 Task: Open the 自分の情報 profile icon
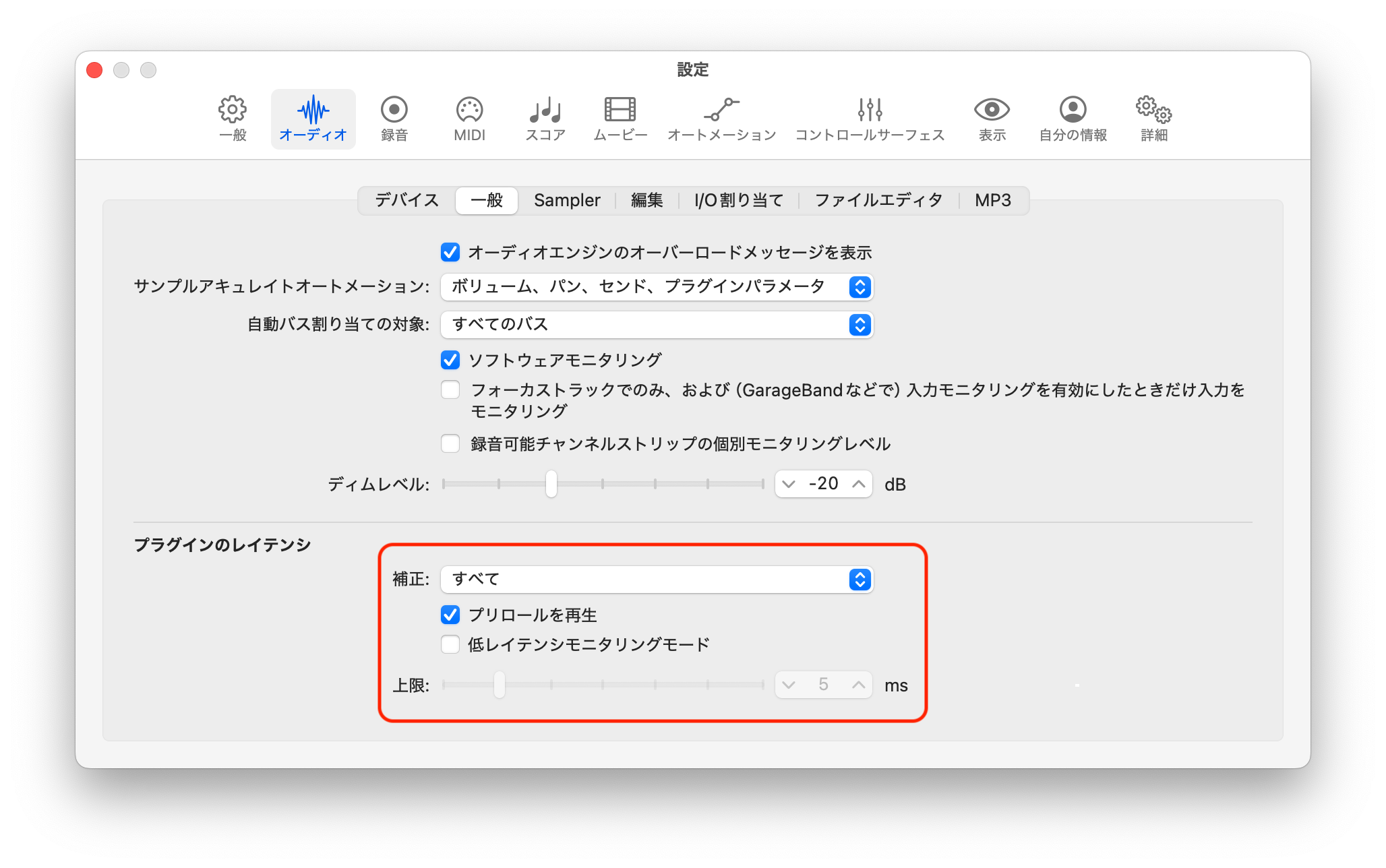1073,118
